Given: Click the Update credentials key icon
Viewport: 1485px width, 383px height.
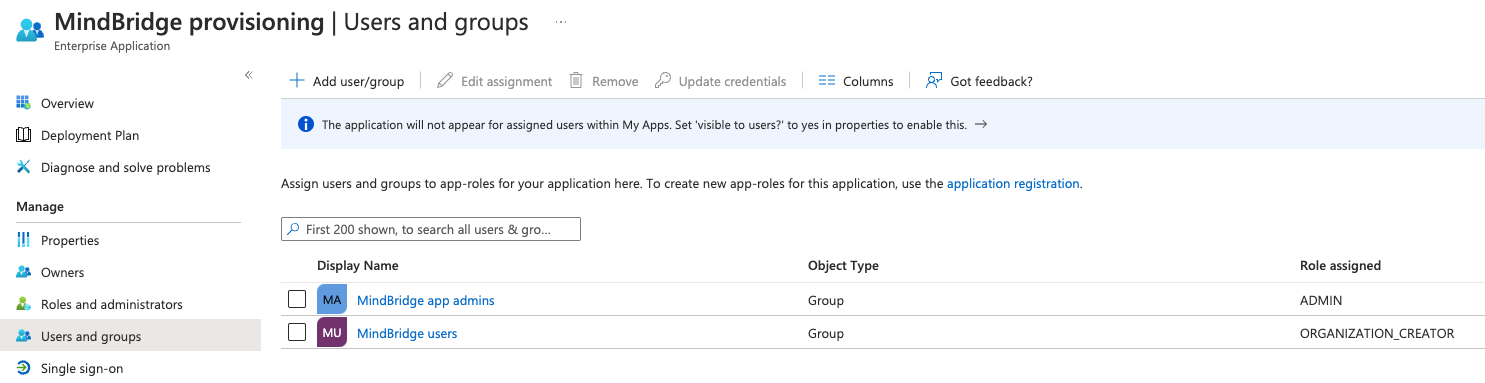Looking at the screenshot, I should 662,81.
